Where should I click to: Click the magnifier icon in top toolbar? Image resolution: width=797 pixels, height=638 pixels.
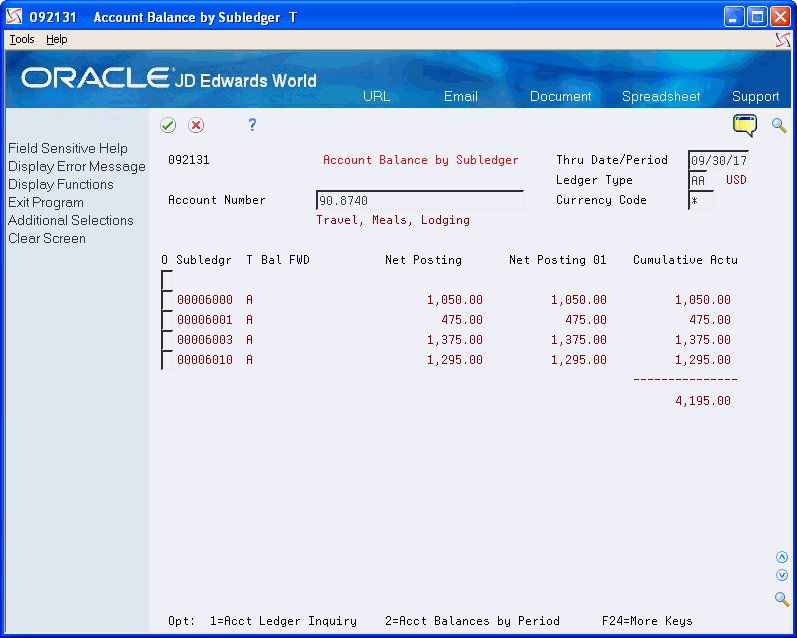(x=779, y=125)
